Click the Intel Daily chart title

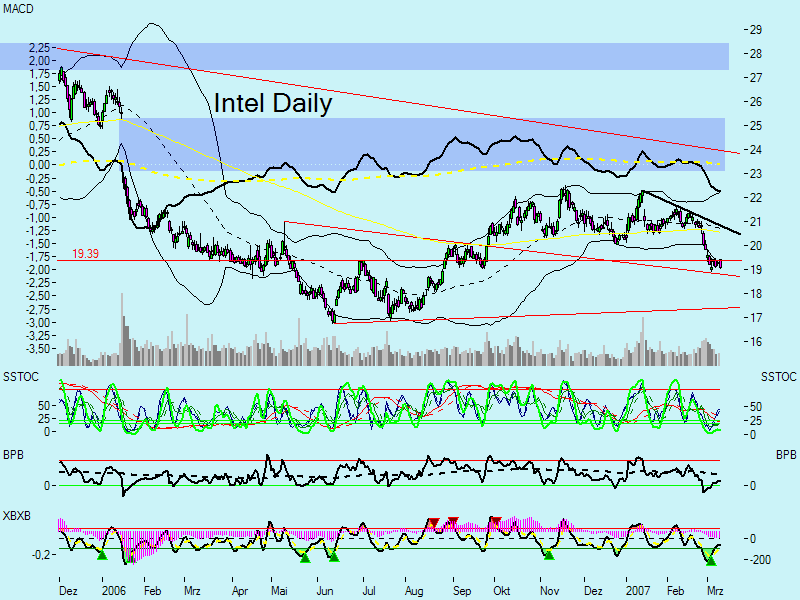[x=272, y=103]
